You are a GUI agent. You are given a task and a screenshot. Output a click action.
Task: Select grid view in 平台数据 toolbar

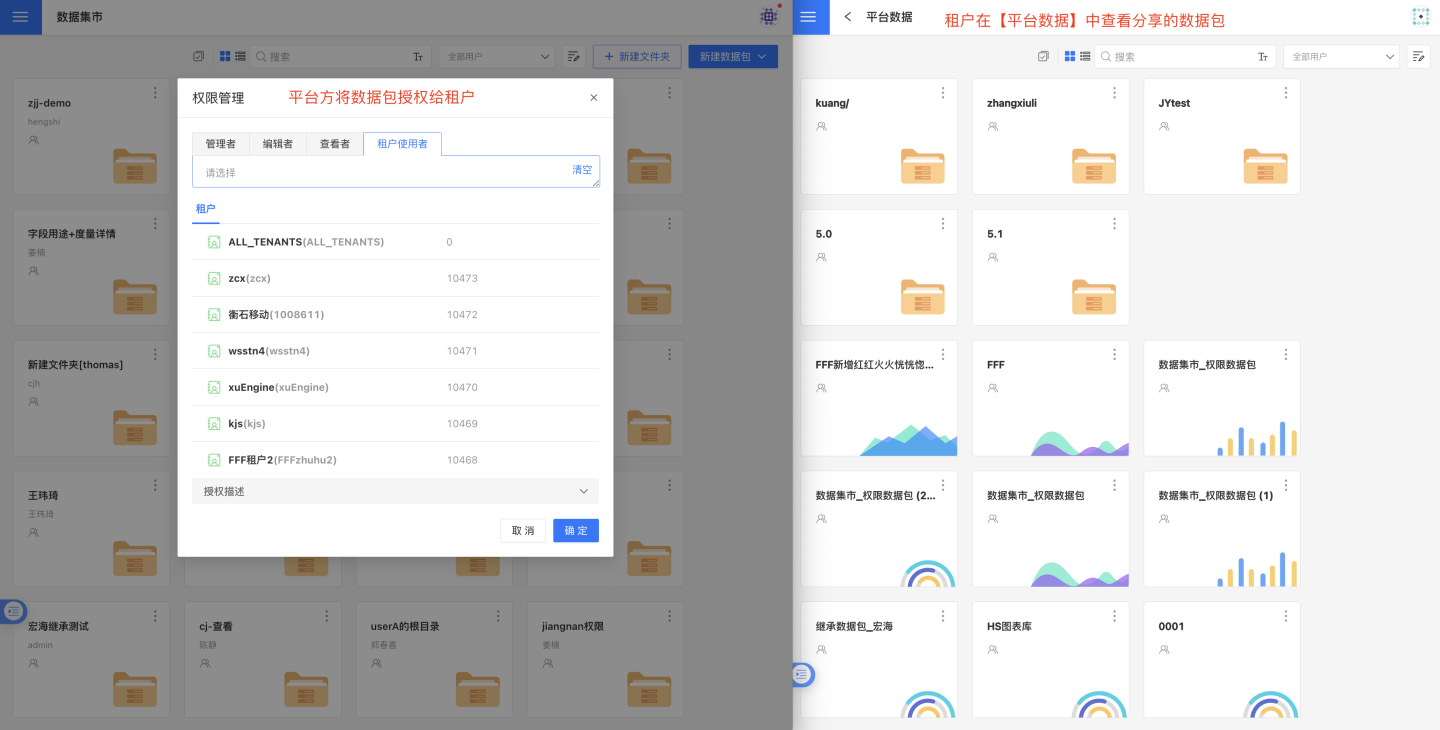(x=1070, y=57)
